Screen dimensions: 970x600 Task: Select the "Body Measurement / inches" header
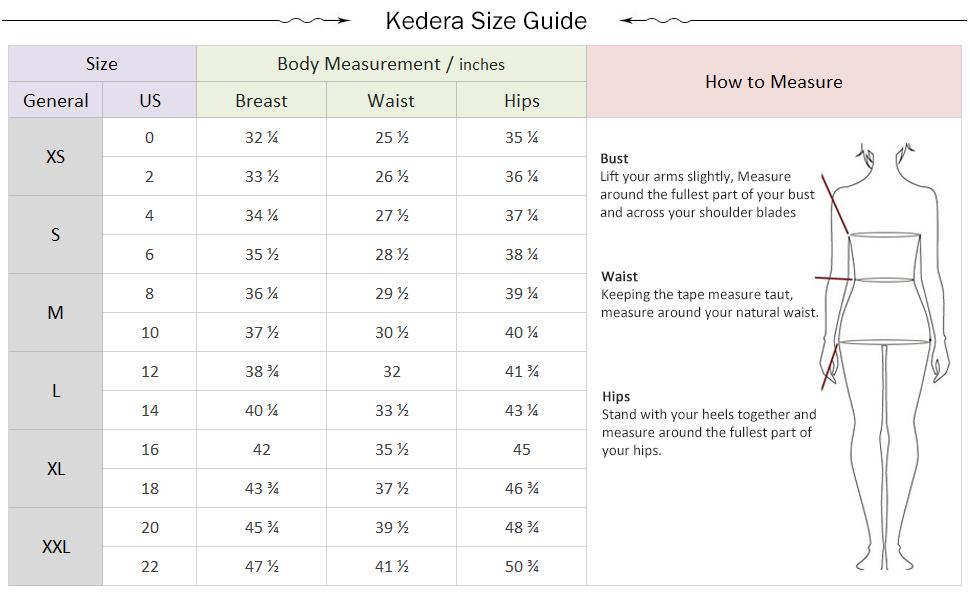point(391,64)
